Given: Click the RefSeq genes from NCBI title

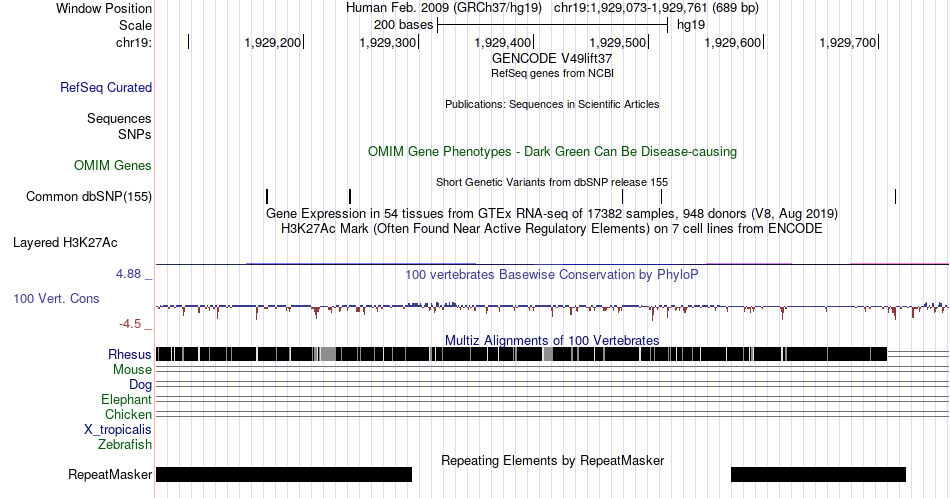Looking at the screenshot, I should pos(552,73).
